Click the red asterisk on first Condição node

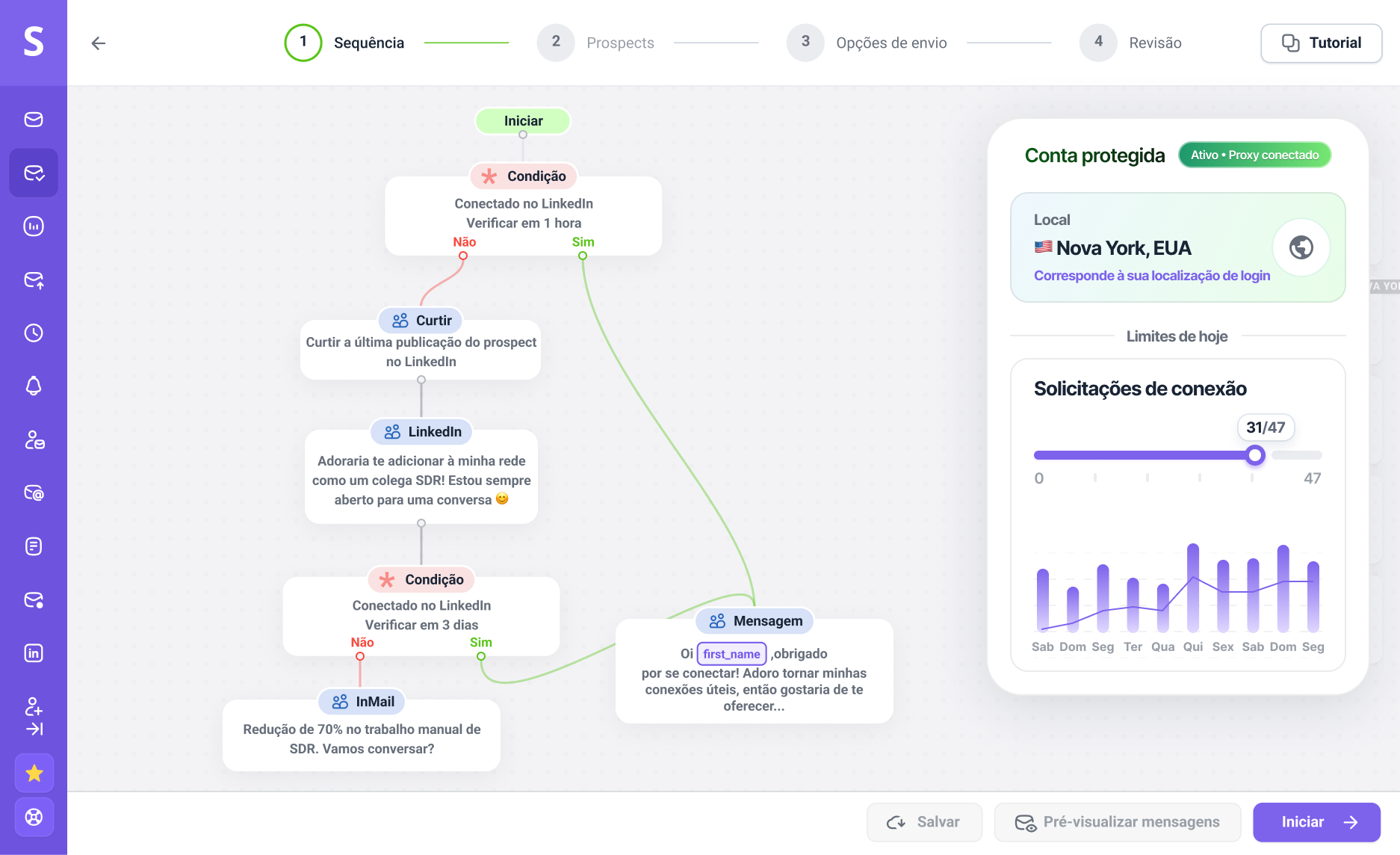coord(489,176)
